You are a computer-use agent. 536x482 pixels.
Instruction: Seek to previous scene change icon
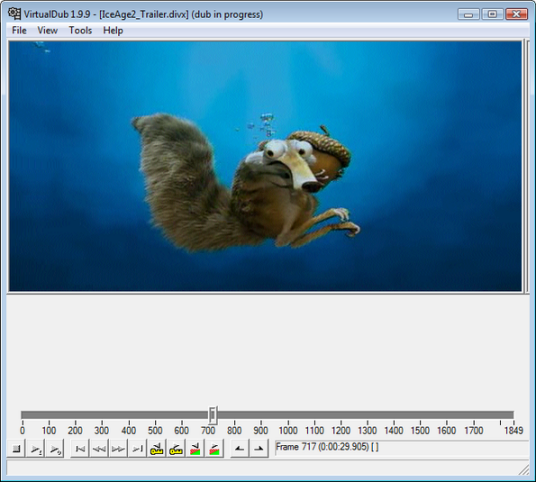pos(195,448)
